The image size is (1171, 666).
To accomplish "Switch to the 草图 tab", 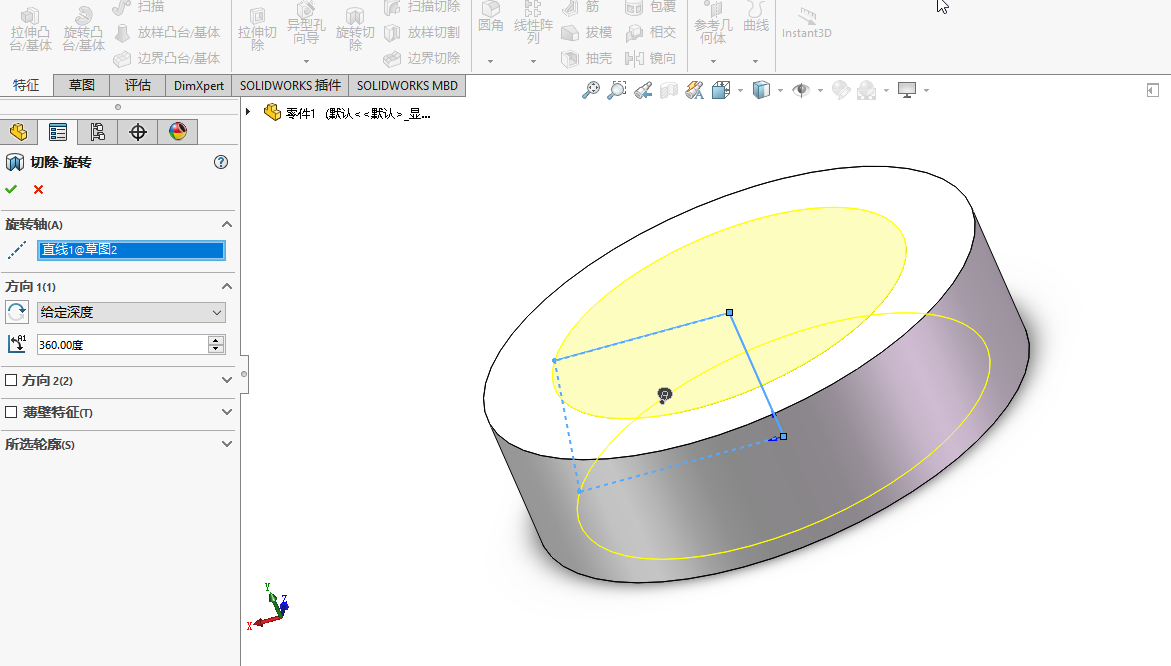I will (82, 86).
